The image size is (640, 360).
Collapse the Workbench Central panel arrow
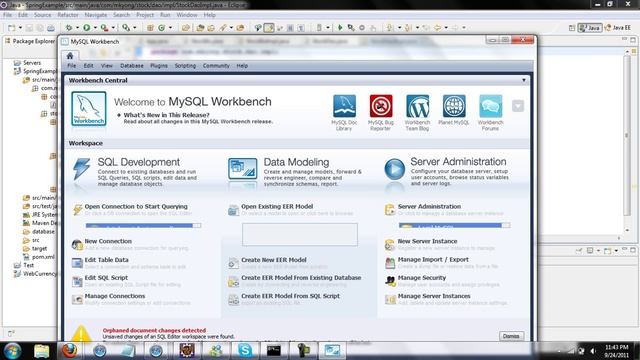point(524,80)
